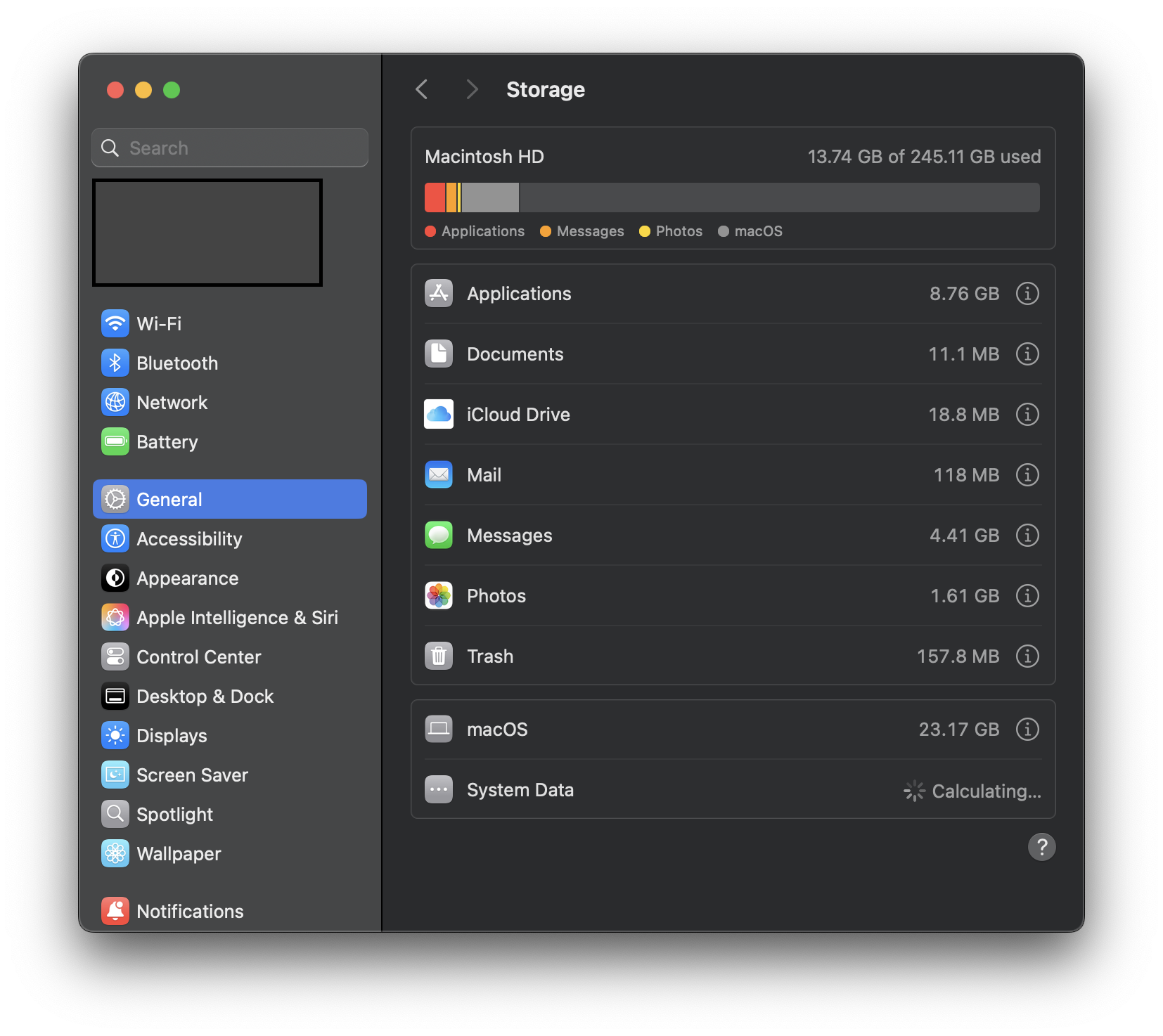
Task: Click the red Notifications bell icon
Action: 115,911
